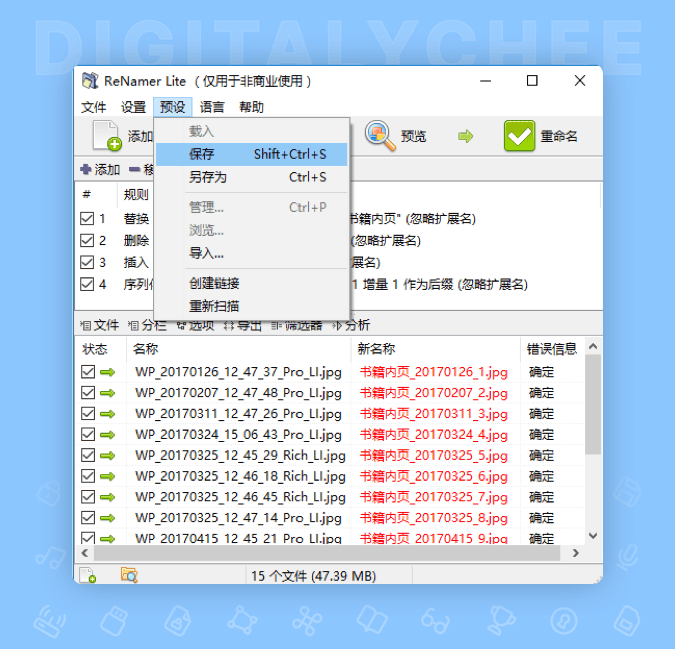
Task: Toggle the checkbox for rule 2 删除
Action: (x=87, y=240)
